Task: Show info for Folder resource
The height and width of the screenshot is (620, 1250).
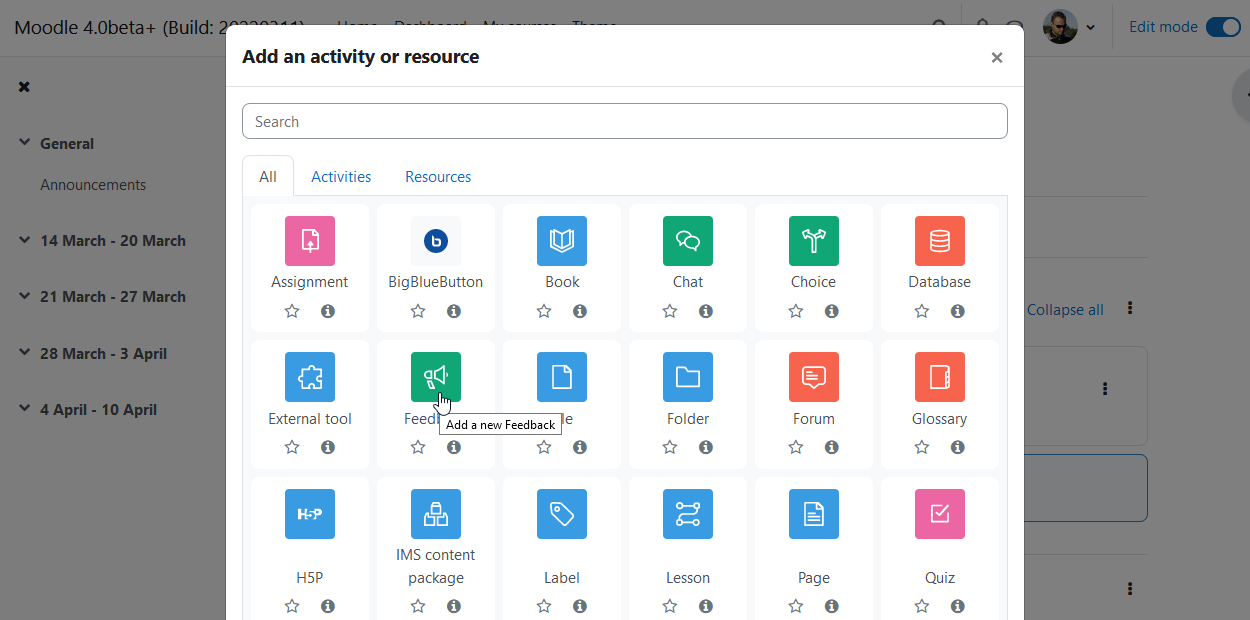Action: tap(706, 447)
